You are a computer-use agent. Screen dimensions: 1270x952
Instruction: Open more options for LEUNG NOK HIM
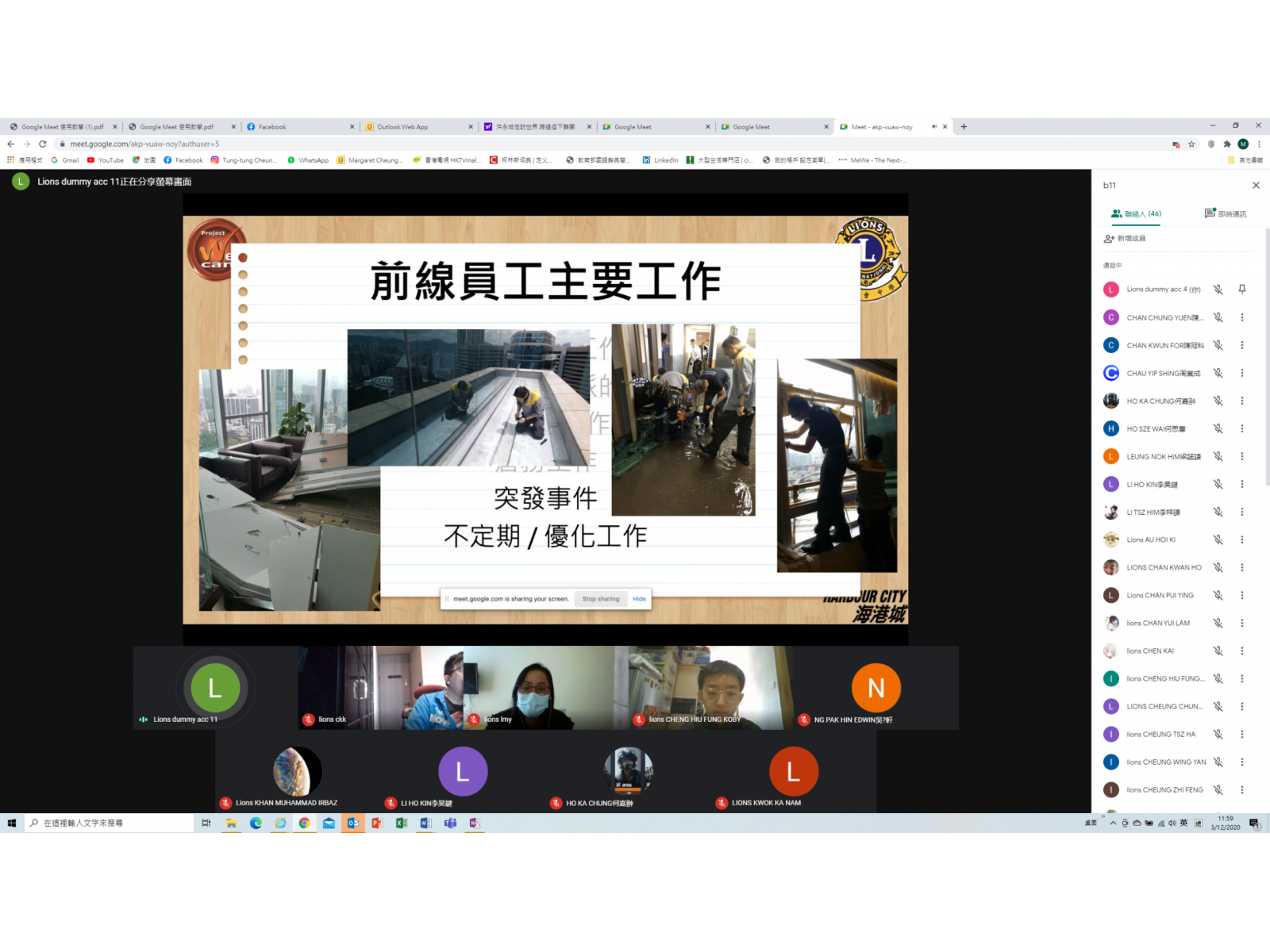pos(1242,456)
